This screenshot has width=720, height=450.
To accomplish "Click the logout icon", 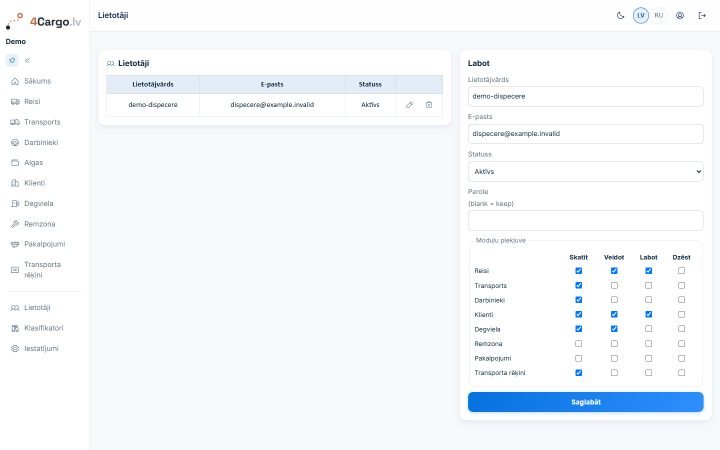I will [x=702, y=16].
